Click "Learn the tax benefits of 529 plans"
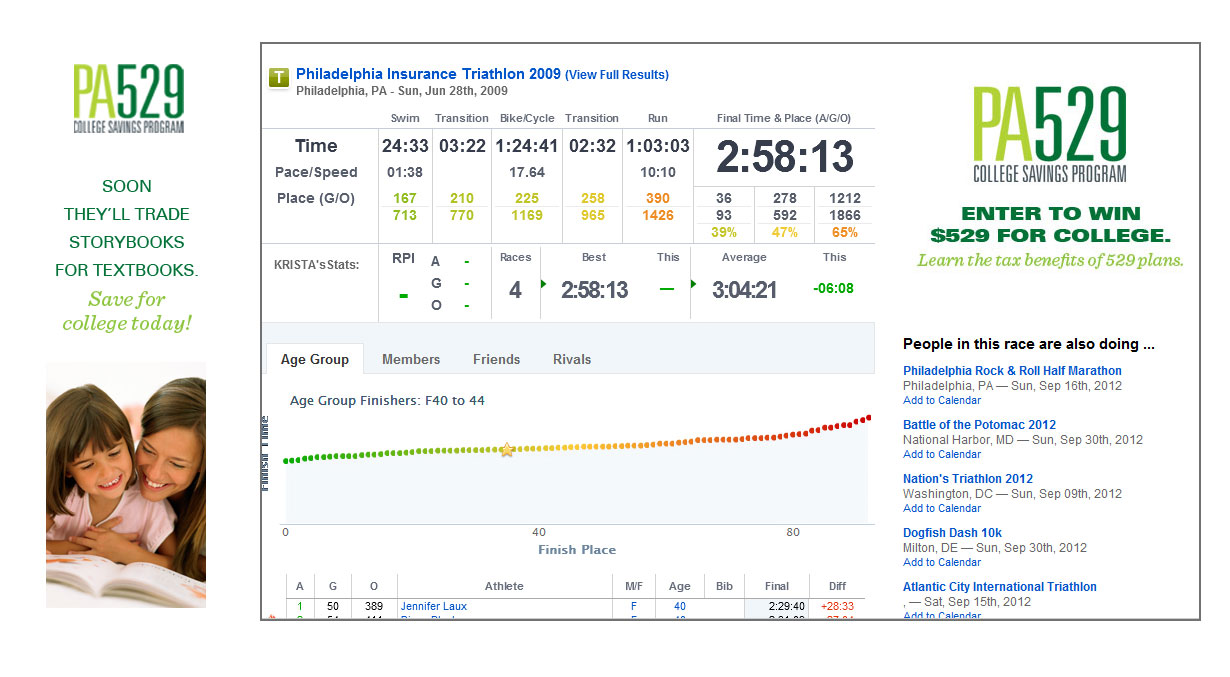The image size is (1230, 677). pos(1050,260)
